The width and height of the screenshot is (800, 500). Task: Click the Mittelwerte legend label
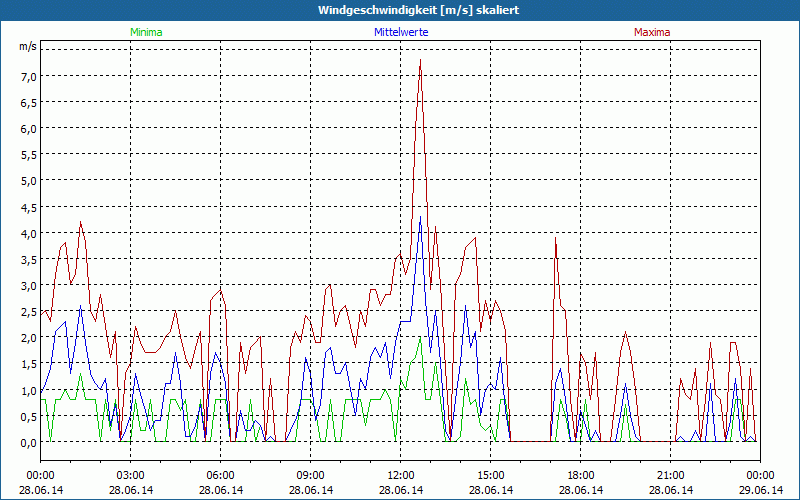tap(401, 32)
